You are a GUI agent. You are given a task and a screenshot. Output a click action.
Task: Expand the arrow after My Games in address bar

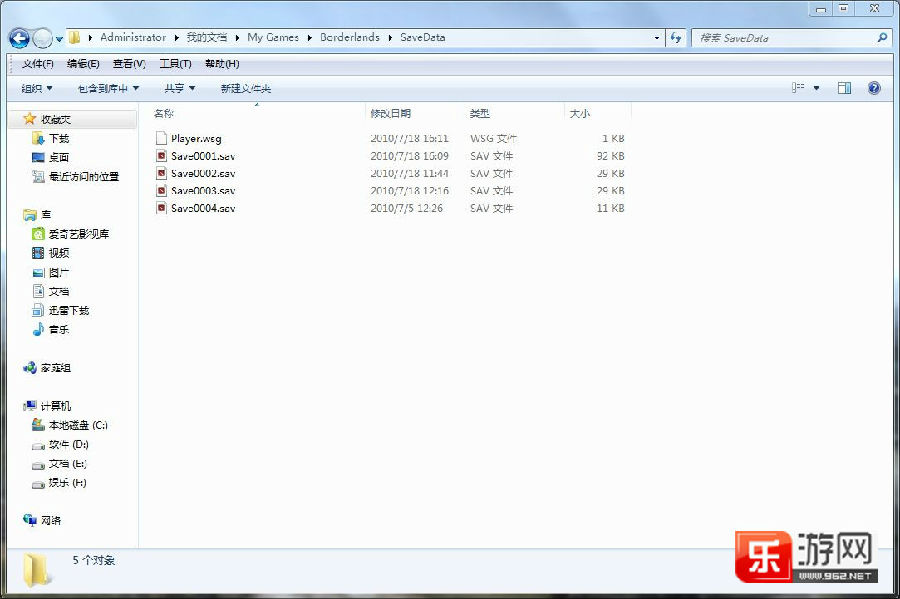click(310, 38)
